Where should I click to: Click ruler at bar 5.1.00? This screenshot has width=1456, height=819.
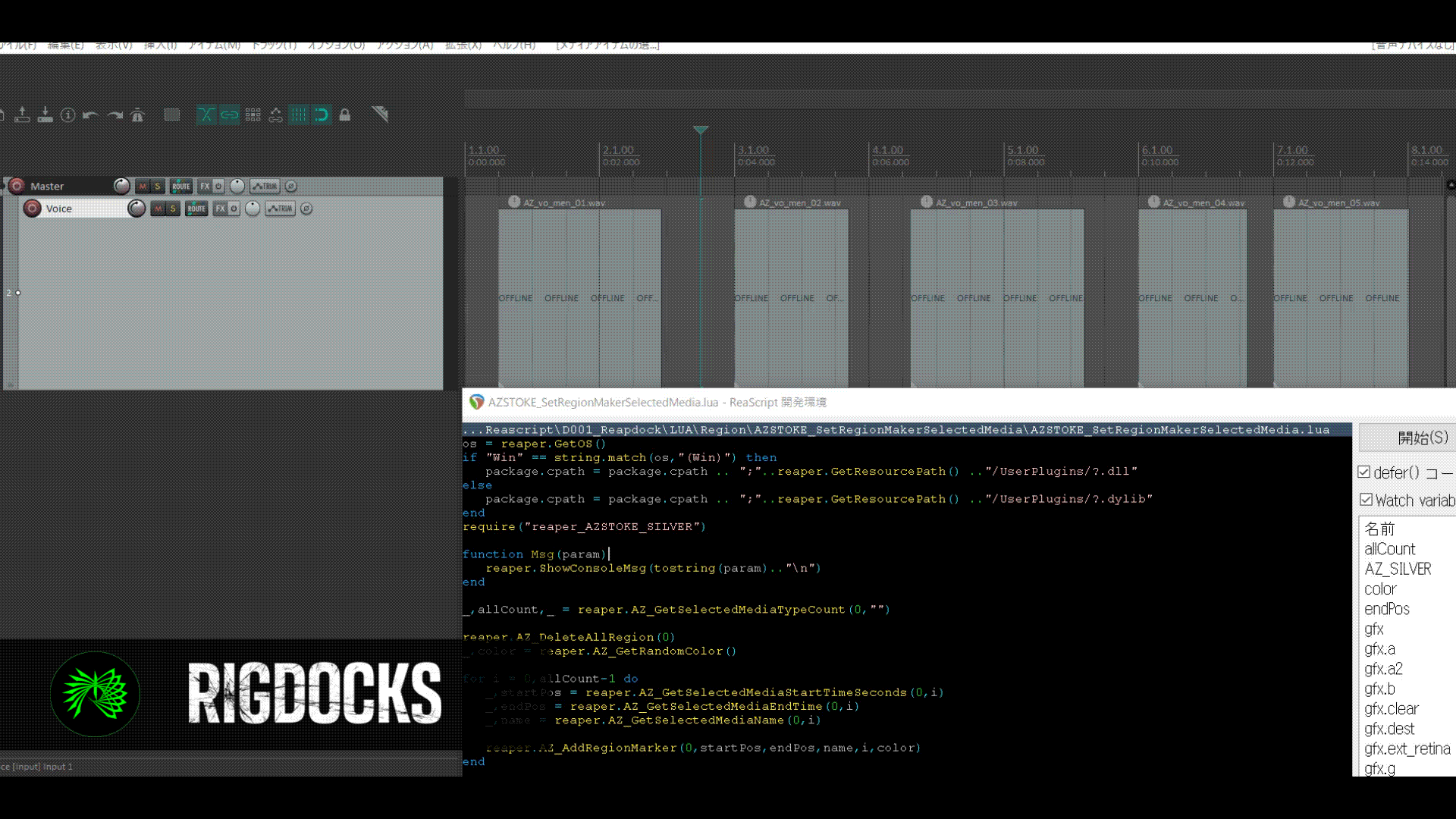pyautogui.click(x=1023, y=150)
